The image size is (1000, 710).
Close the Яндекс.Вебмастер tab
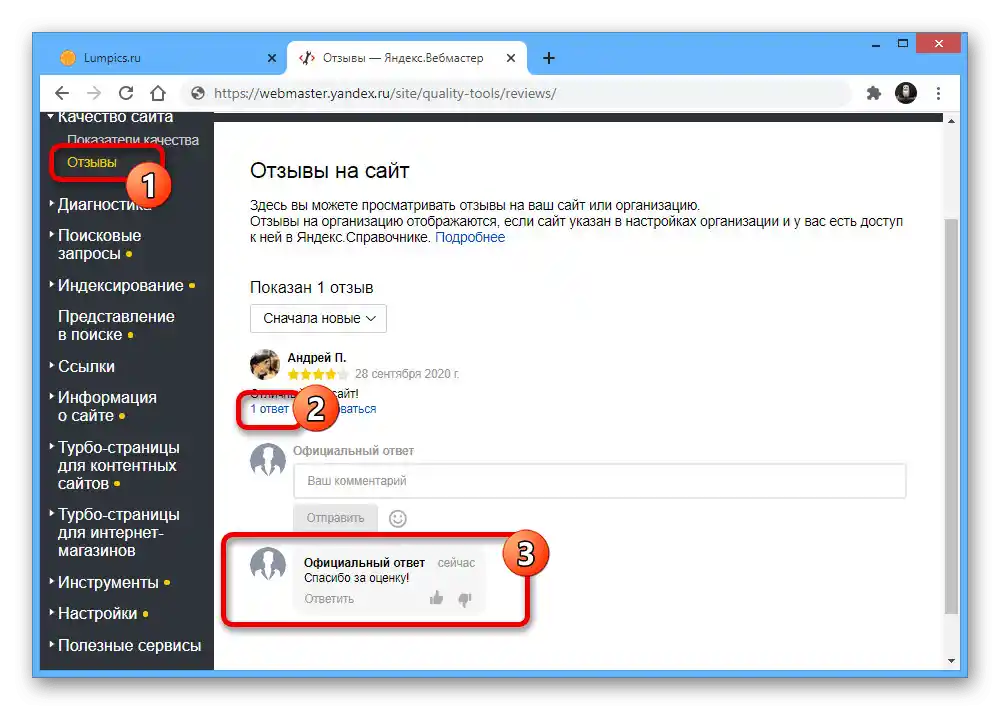click(x=511, y=58)
